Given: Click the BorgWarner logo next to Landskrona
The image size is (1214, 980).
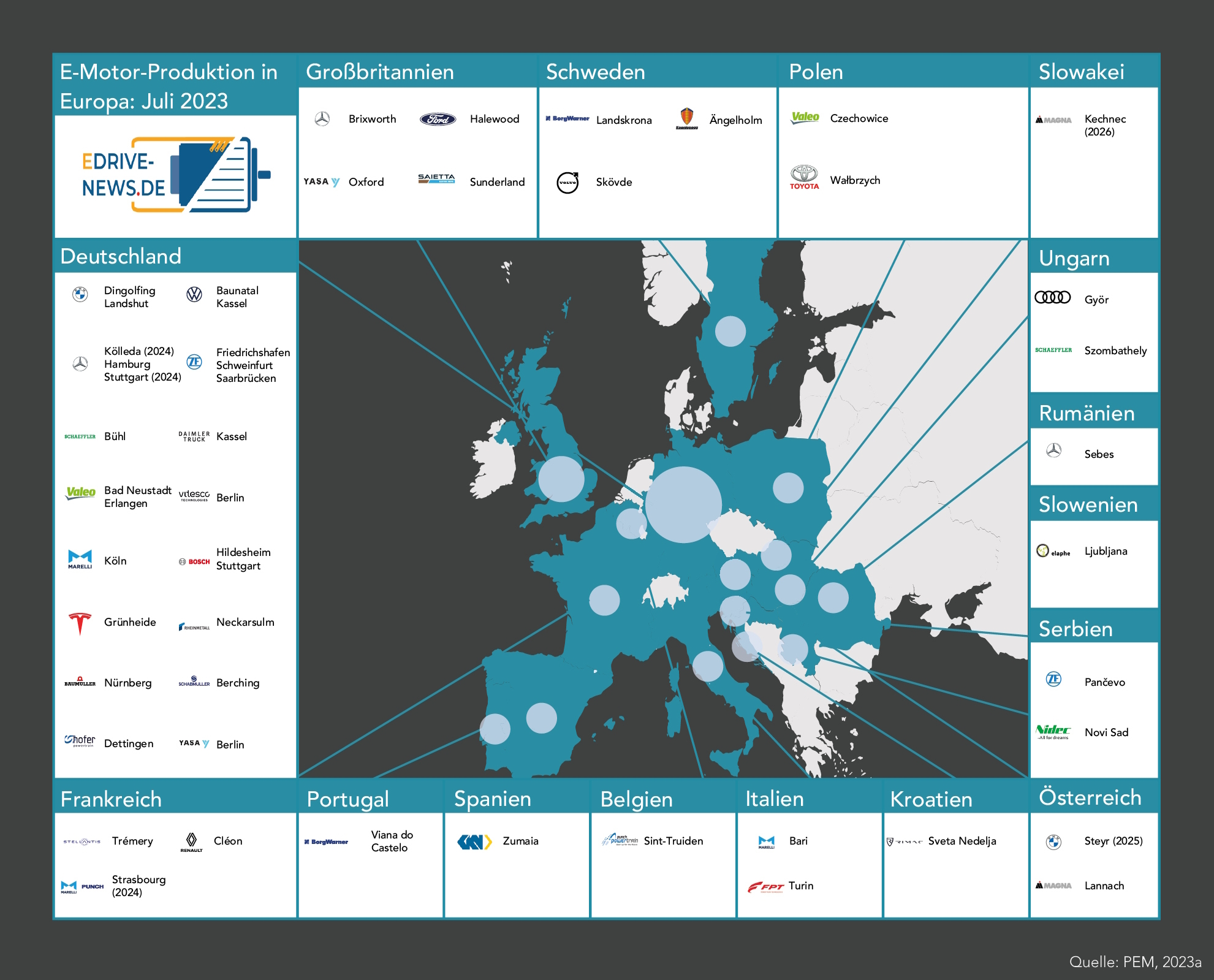Looking at the screenshot, I should (x=567, y=118).
